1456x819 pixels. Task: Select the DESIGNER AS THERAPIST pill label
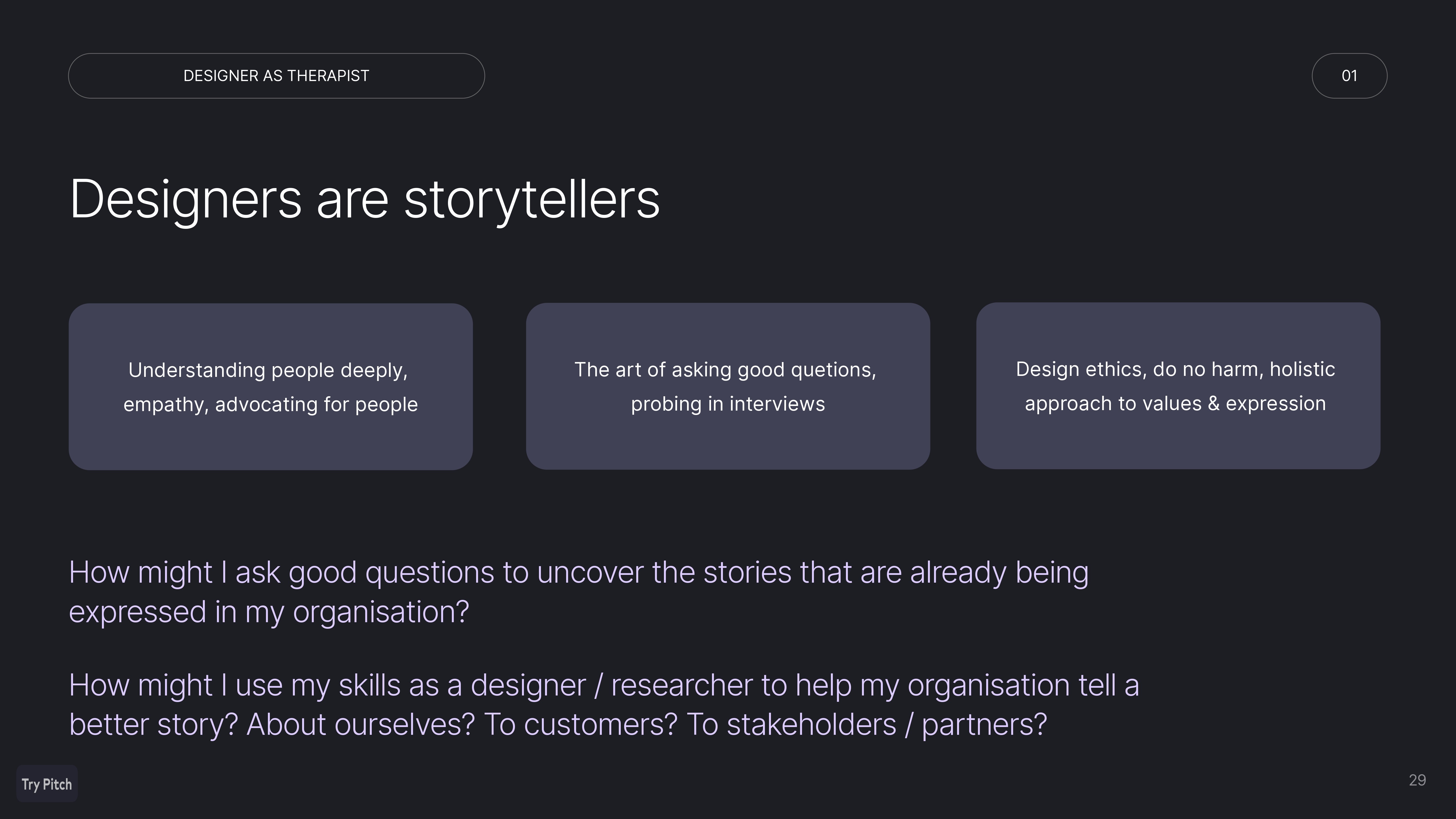click(x=276, y=76)
